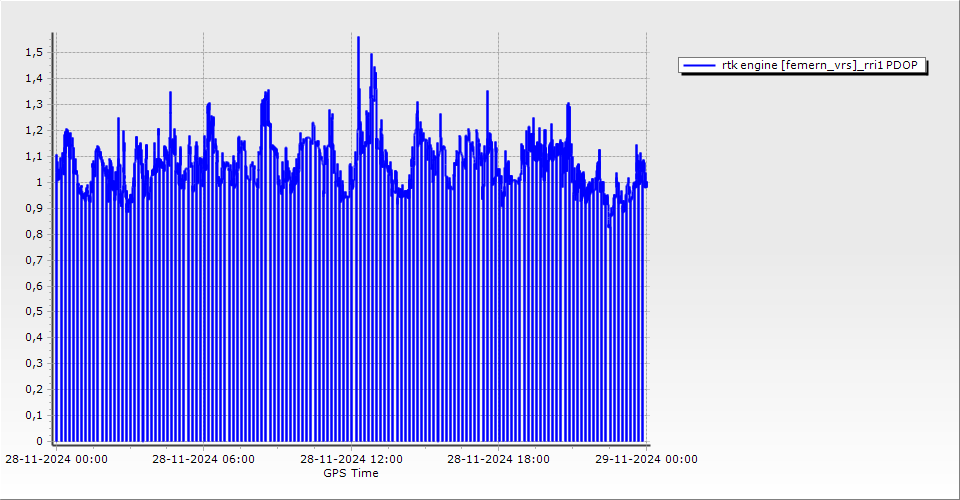Click the '0,5' y-axis tick label

point(33,312)
